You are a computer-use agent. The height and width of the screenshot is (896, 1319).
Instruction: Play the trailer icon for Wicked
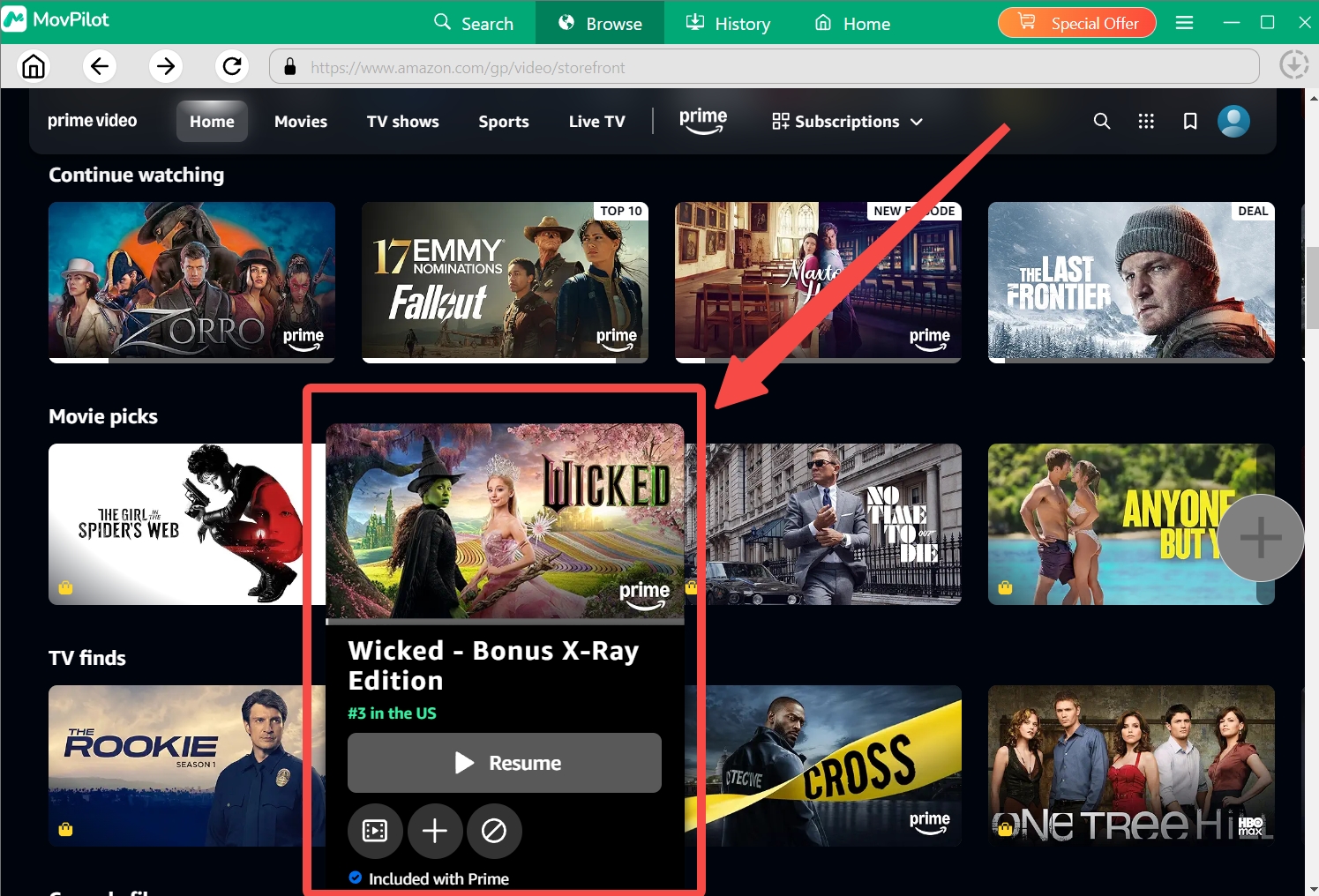pos(375,831)
